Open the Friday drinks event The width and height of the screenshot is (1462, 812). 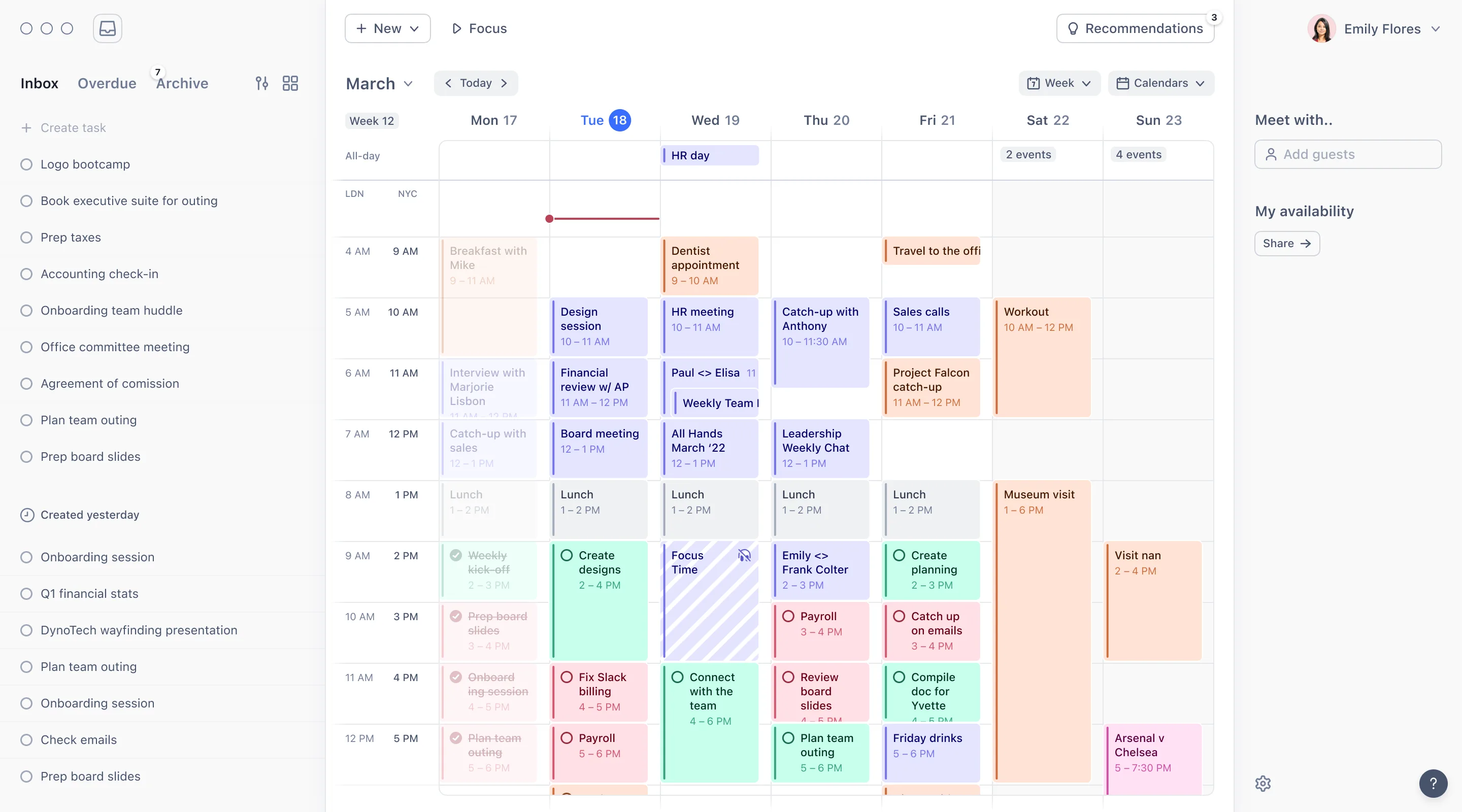[x=932, y=753]
